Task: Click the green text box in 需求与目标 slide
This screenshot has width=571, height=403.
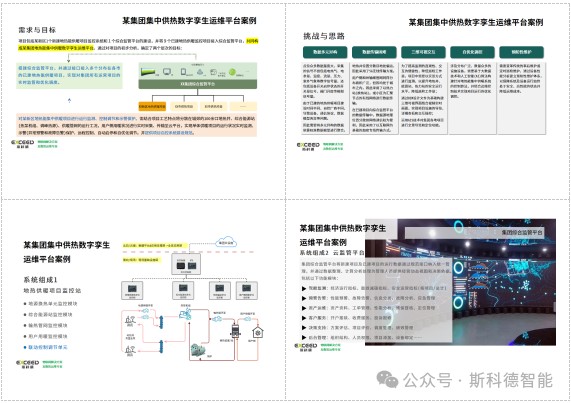Action: [x=70, y=75]
